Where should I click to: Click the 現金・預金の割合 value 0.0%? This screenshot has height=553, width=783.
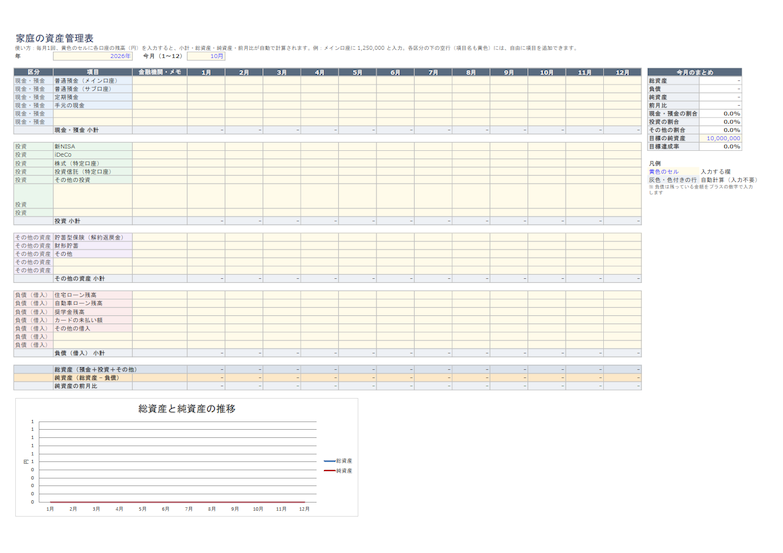(x=720, y=114)
